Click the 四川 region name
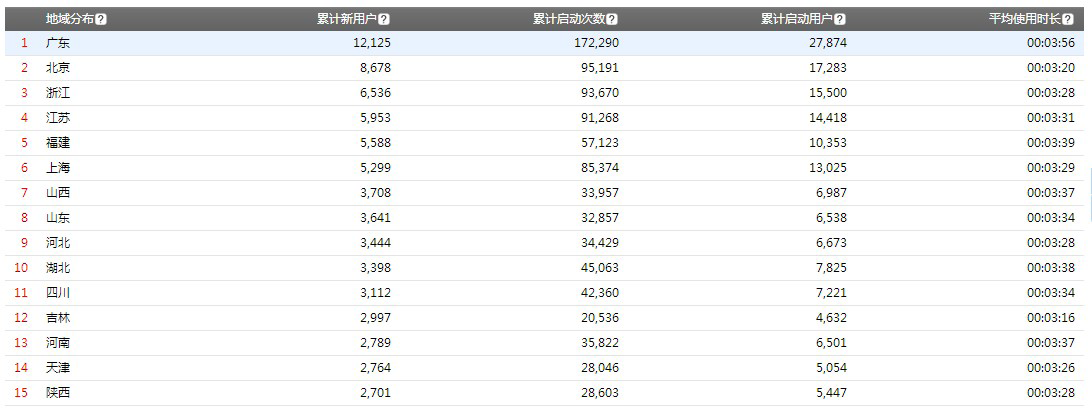The height and width of the screenshot is (408, 1092). [x=58, y=293]
